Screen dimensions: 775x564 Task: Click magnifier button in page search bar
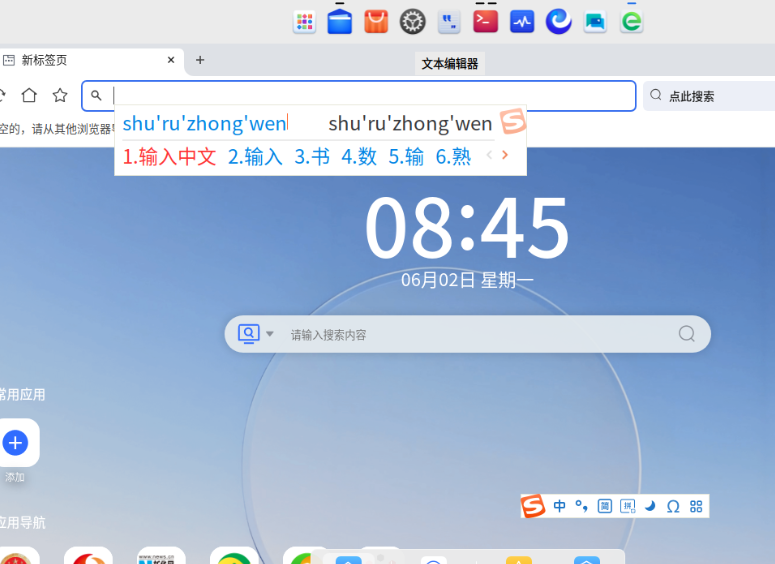pyautogui.click(x=687, y=334)
